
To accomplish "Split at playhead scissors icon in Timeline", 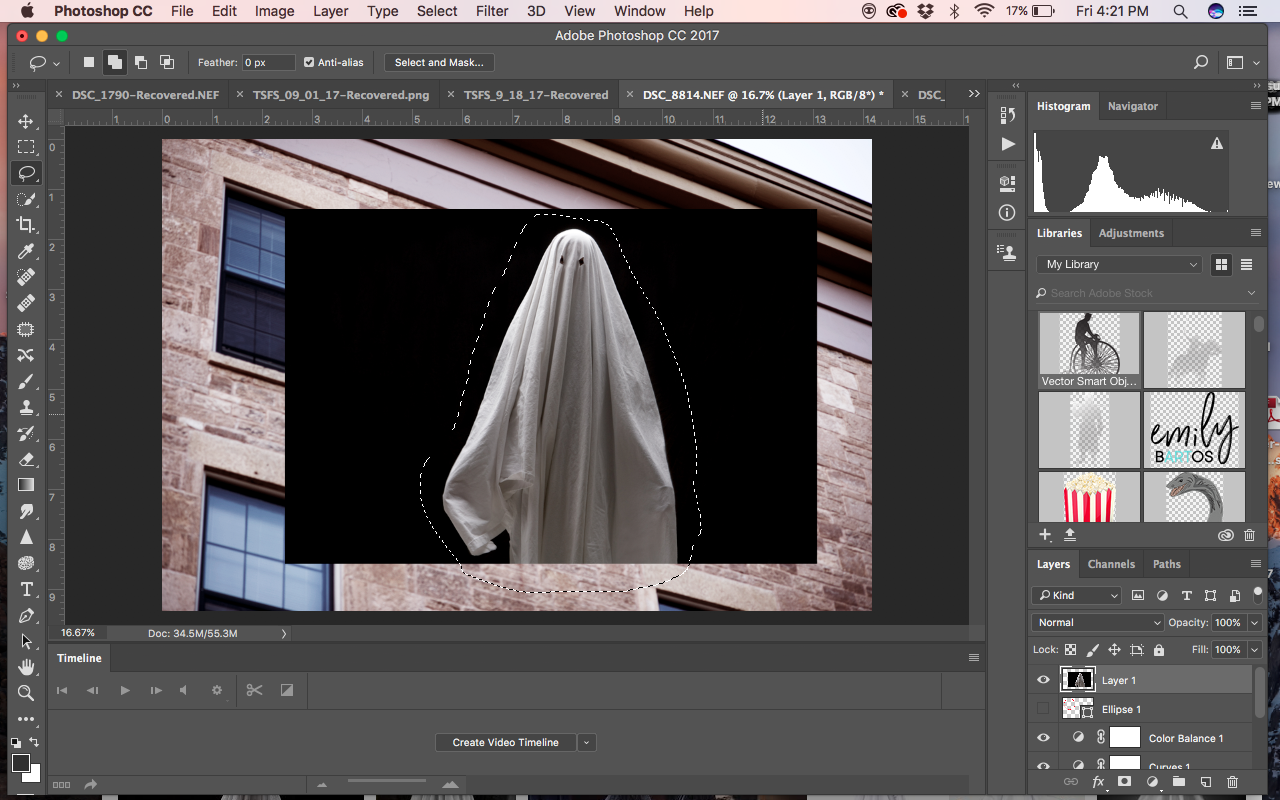I will [x=254, y=690].
